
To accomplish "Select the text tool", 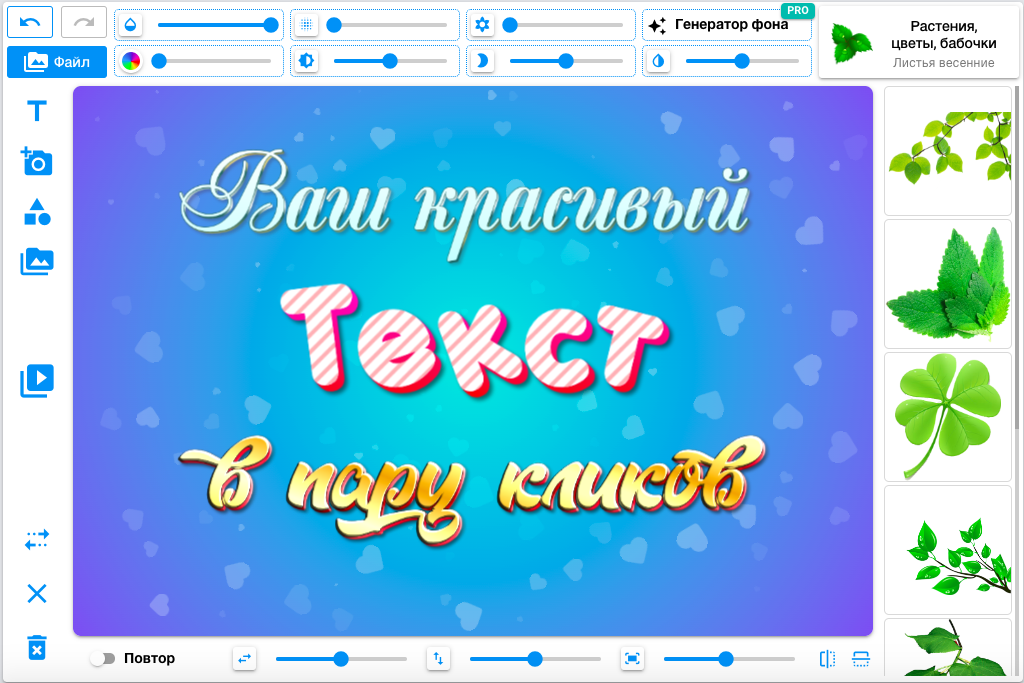I will pyautogui.click(x=36, y=111).
